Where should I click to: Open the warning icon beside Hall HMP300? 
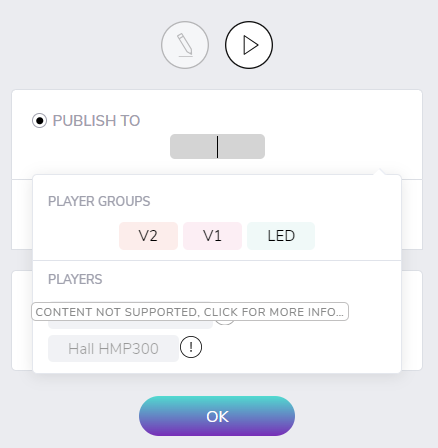click(x=191, y=347)
